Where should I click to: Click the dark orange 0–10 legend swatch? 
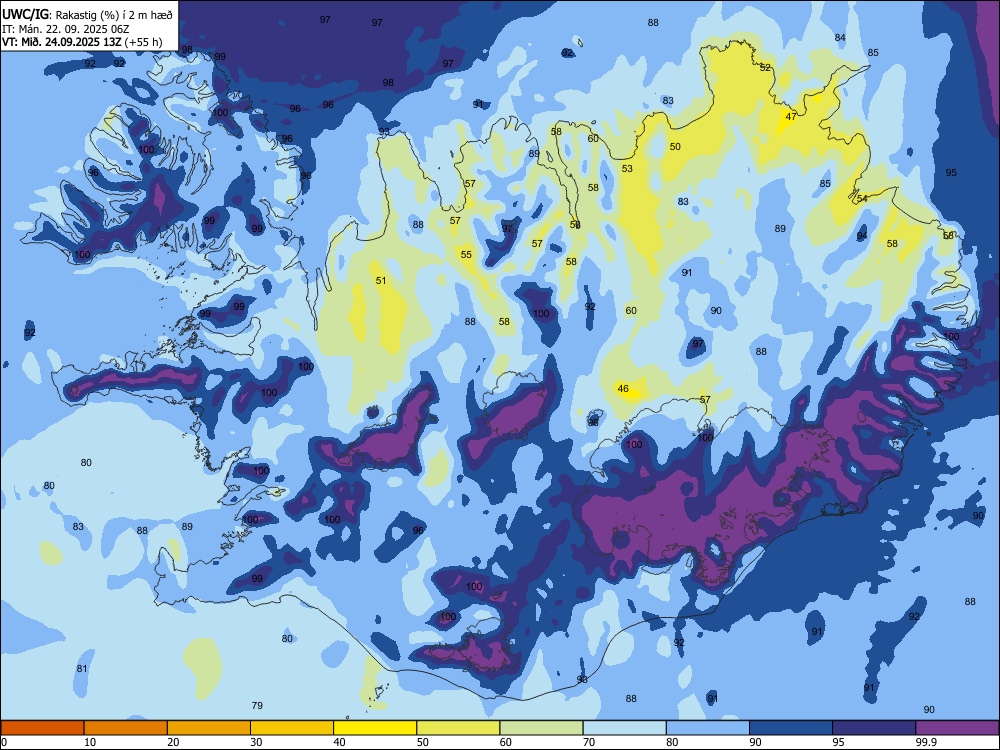42,728
